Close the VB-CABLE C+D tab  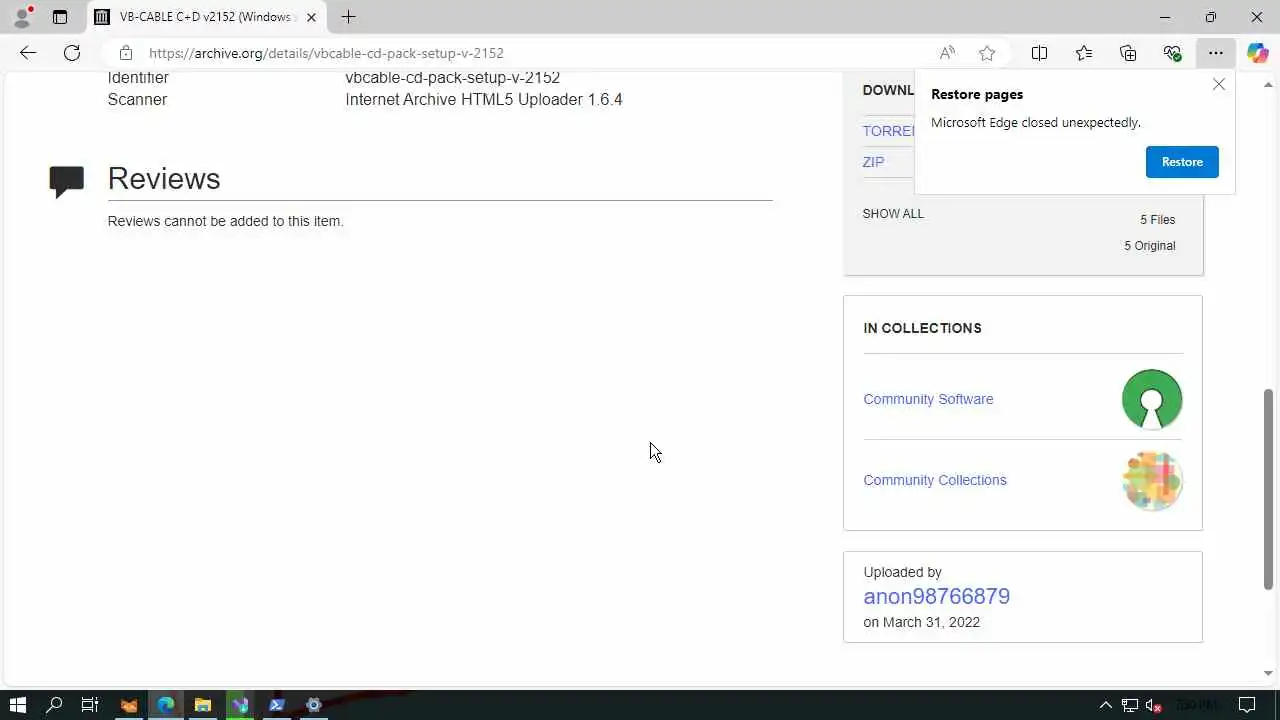311,17
